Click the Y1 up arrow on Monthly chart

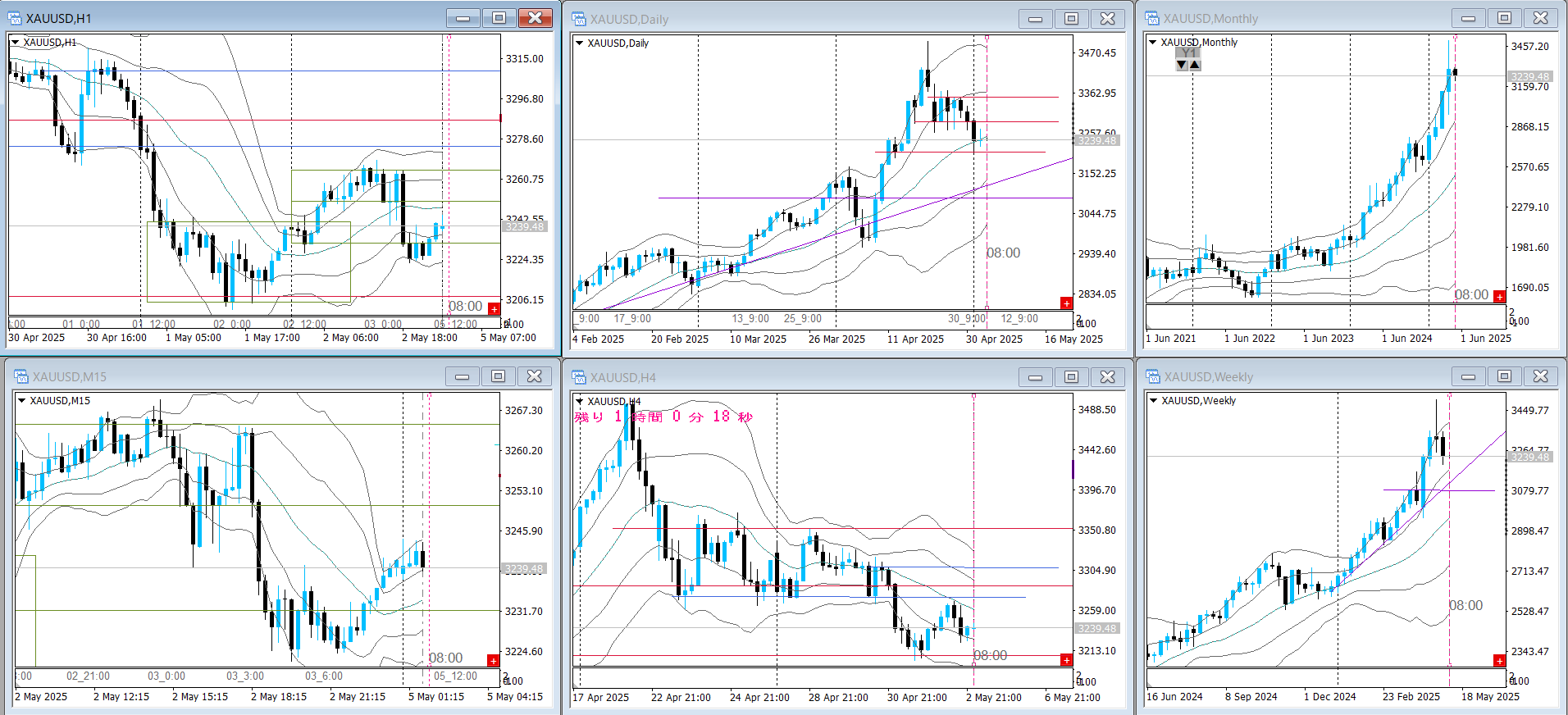pos(1195,65)
